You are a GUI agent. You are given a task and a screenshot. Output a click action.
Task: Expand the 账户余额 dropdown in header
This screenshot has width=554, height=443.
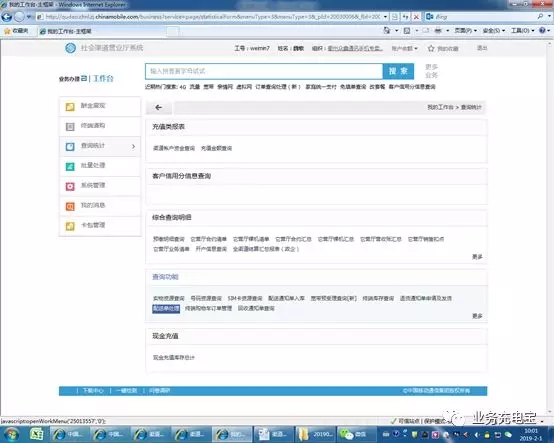pos(405,48)
